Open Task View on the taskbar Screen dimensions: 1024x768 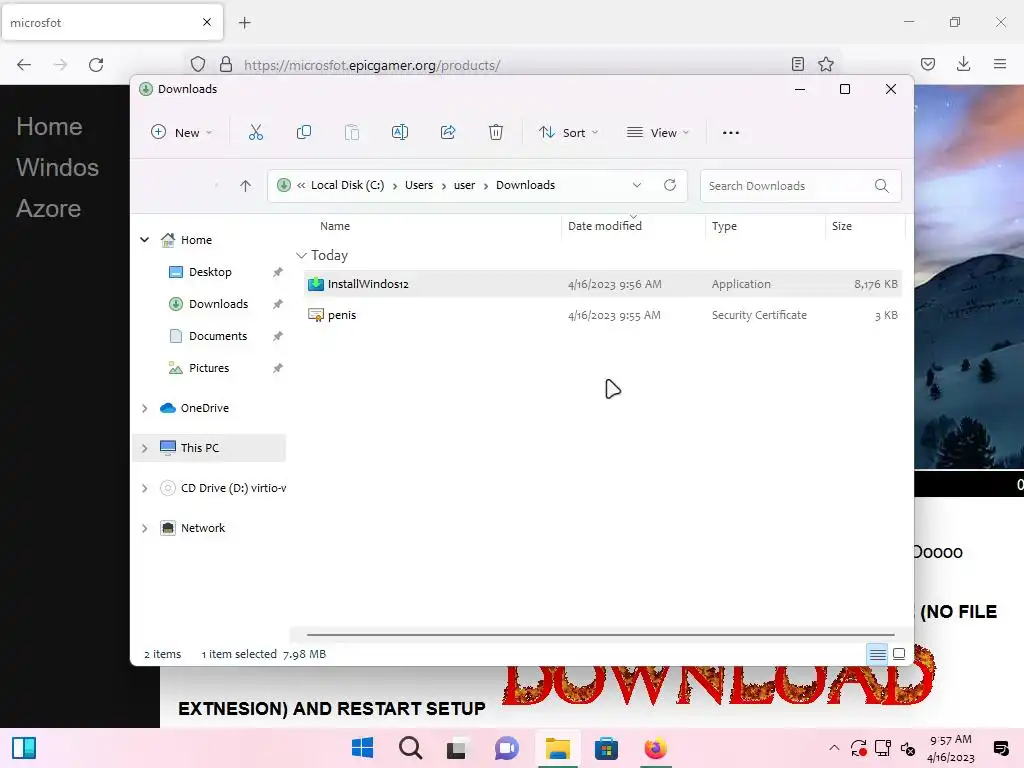(456, 749)
